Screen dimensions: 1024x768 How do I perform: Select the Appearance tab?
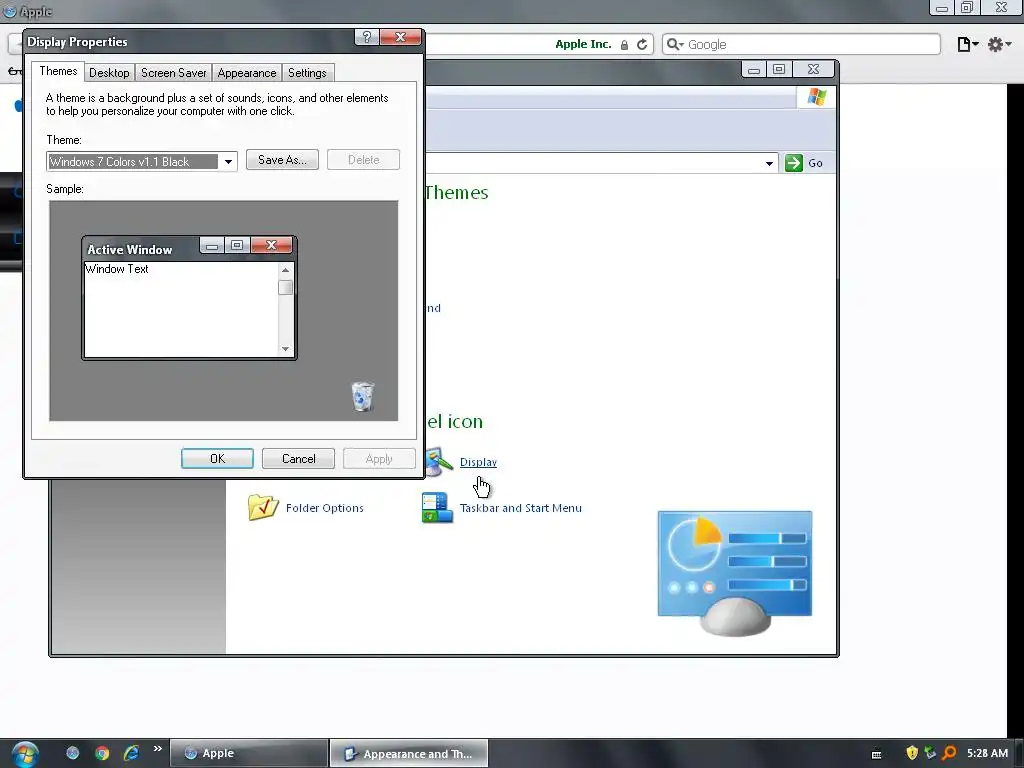coord(247,72)
